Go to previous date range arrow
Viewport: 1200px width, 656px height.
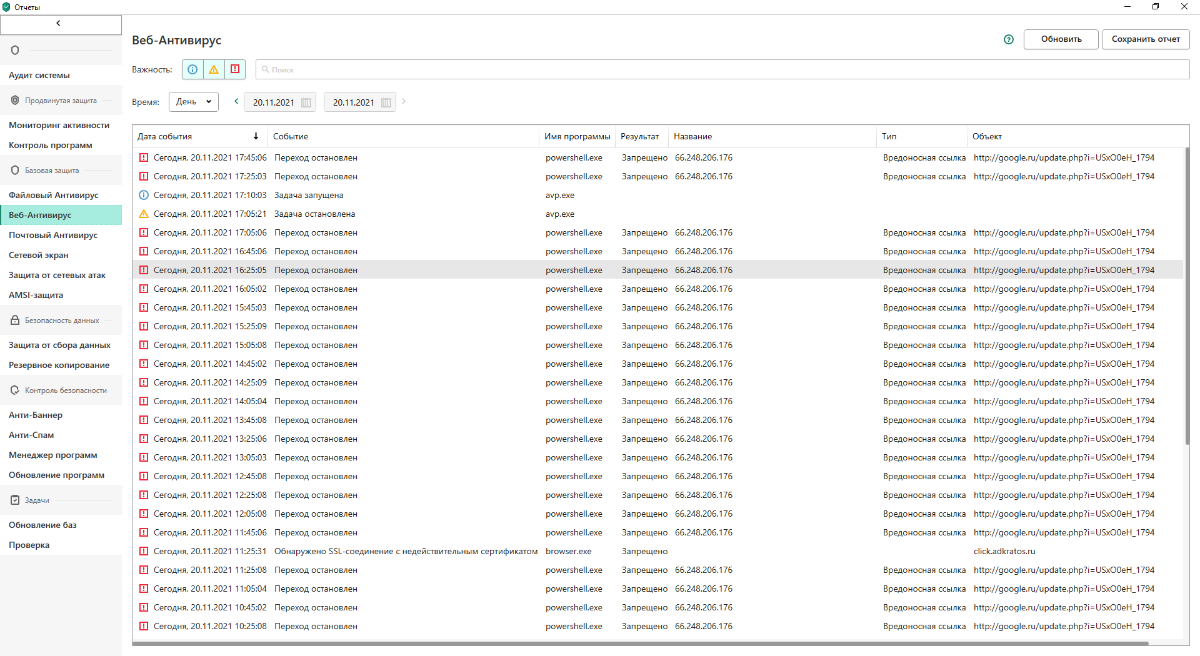point(236,102)
